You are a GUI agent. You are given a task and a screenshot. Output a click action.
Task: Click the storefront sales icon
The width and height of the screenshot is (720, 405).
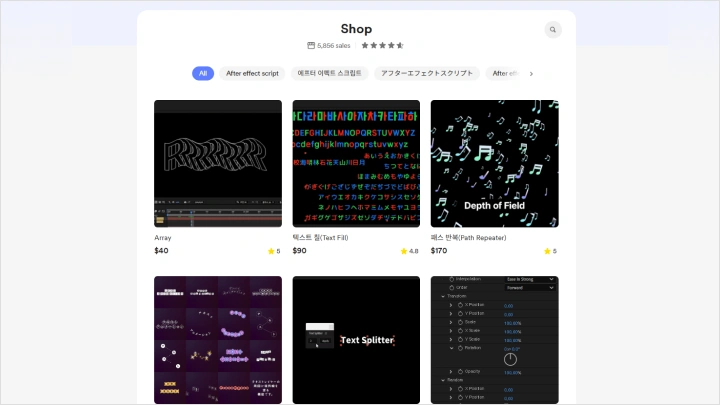311,45
